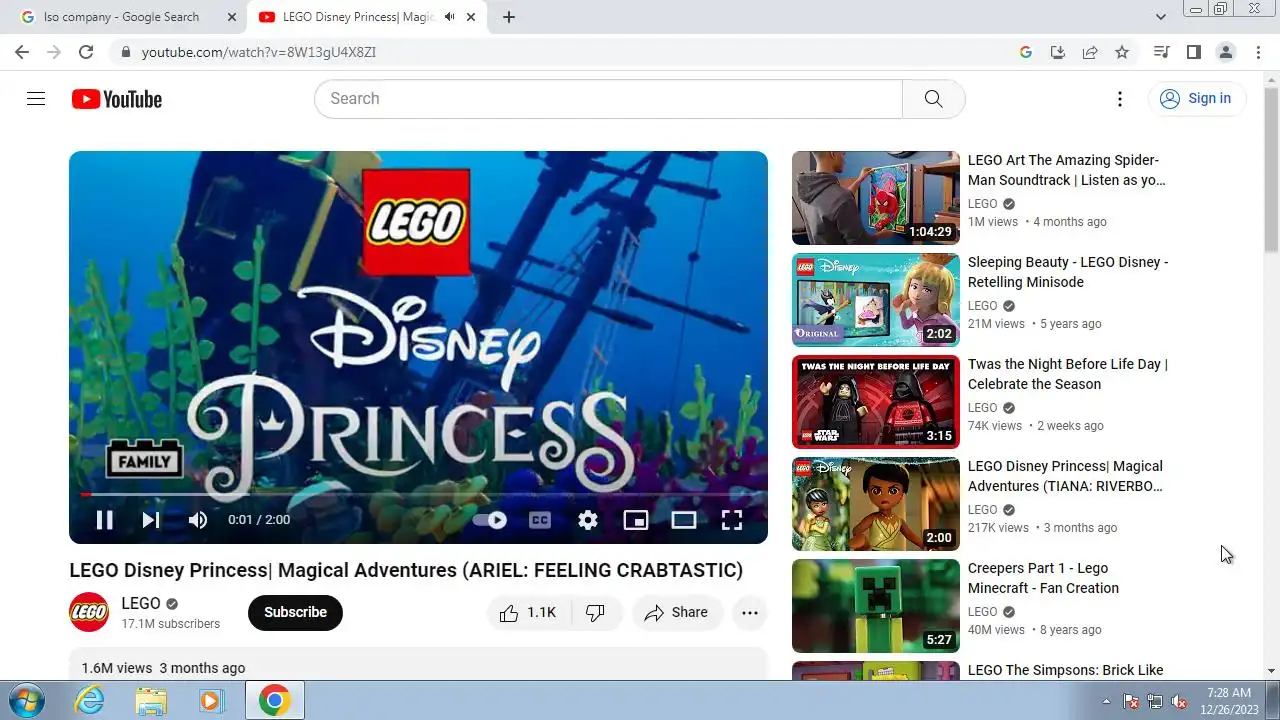This screenshot has width=1280, height=720.
Task: Open a new browser tab
Action: tap(509, 17)
